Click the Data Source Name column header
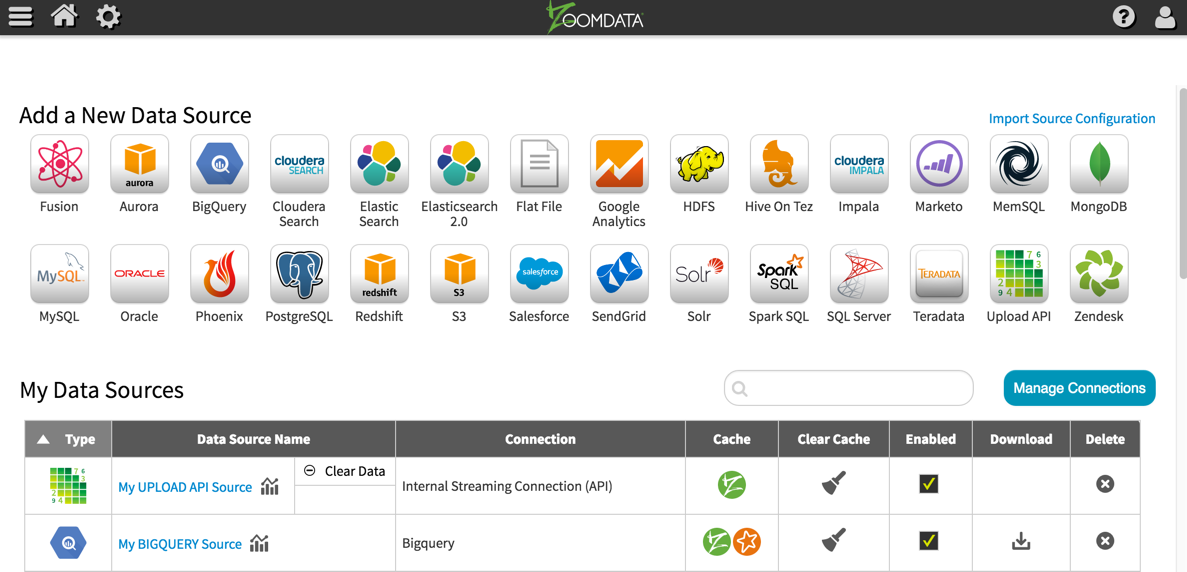This screenshot has height=572, width=1187. tap(254, 439)
